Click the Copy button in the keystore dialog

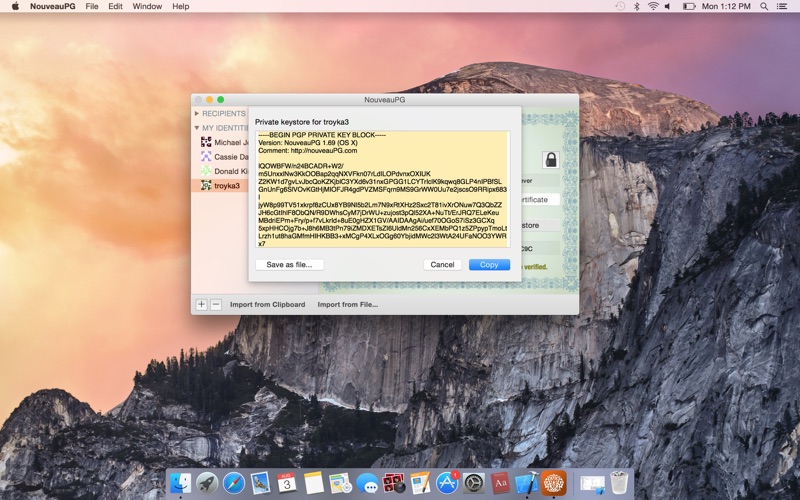point(489,264)
